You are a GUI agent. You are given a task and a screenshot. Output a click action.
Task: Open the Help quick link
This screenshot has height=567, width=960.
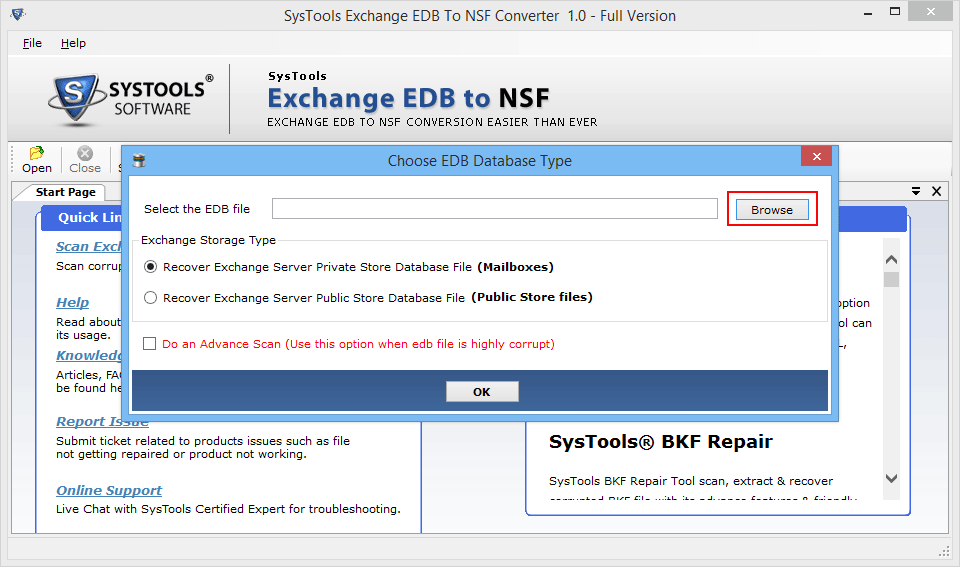tap(72, 302)
